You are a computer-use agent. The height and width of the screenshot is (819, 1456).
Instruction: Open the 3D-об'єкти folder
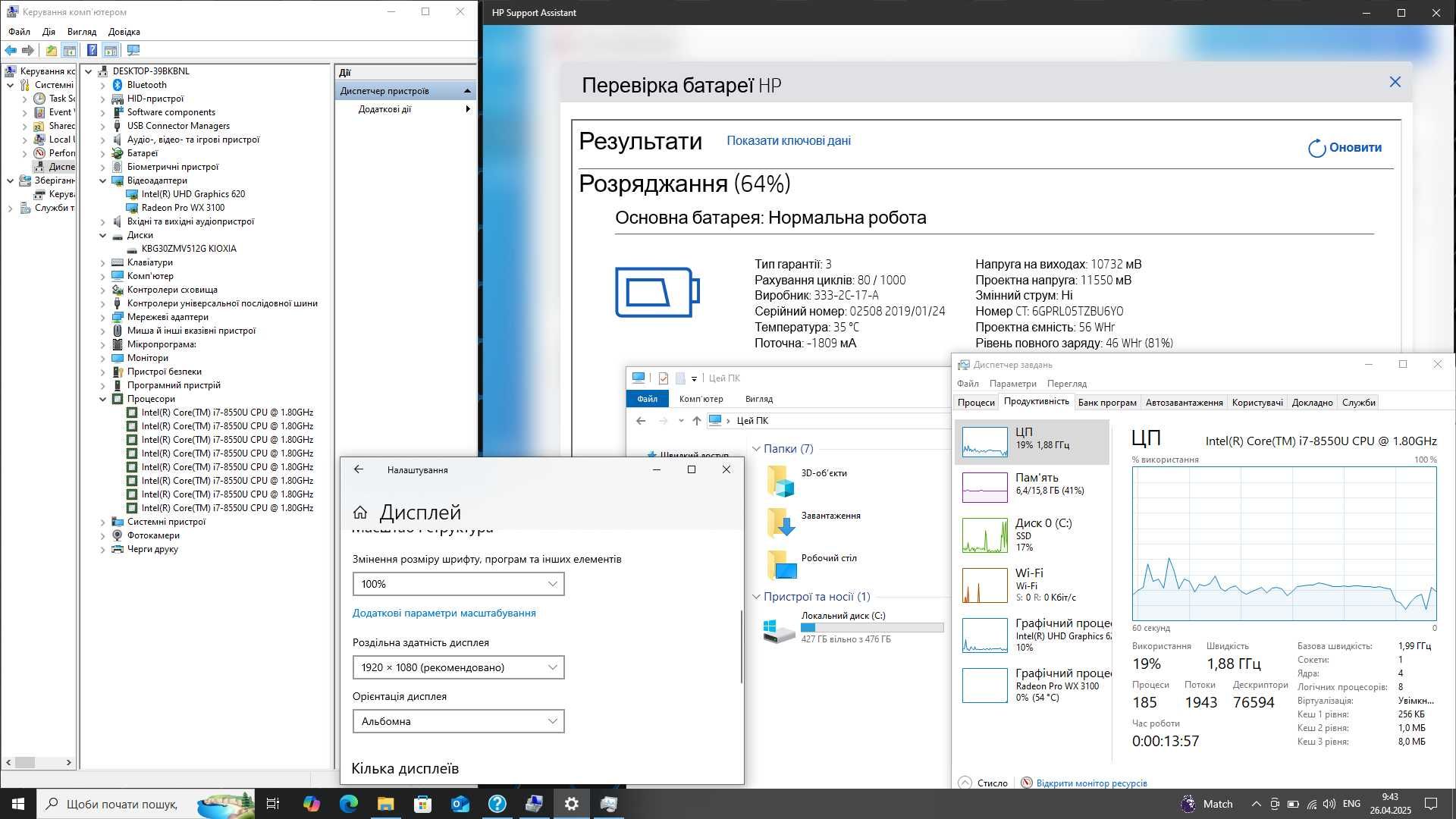point(808,481)
